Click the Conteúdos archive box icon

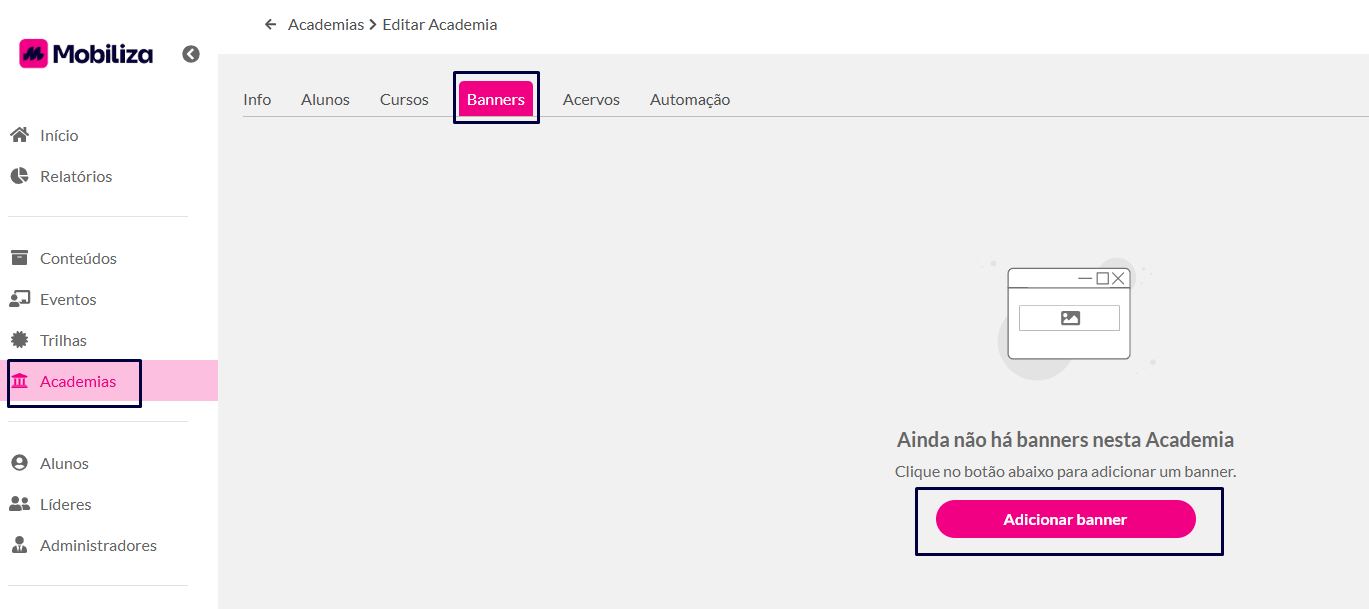tap(19, 258)
